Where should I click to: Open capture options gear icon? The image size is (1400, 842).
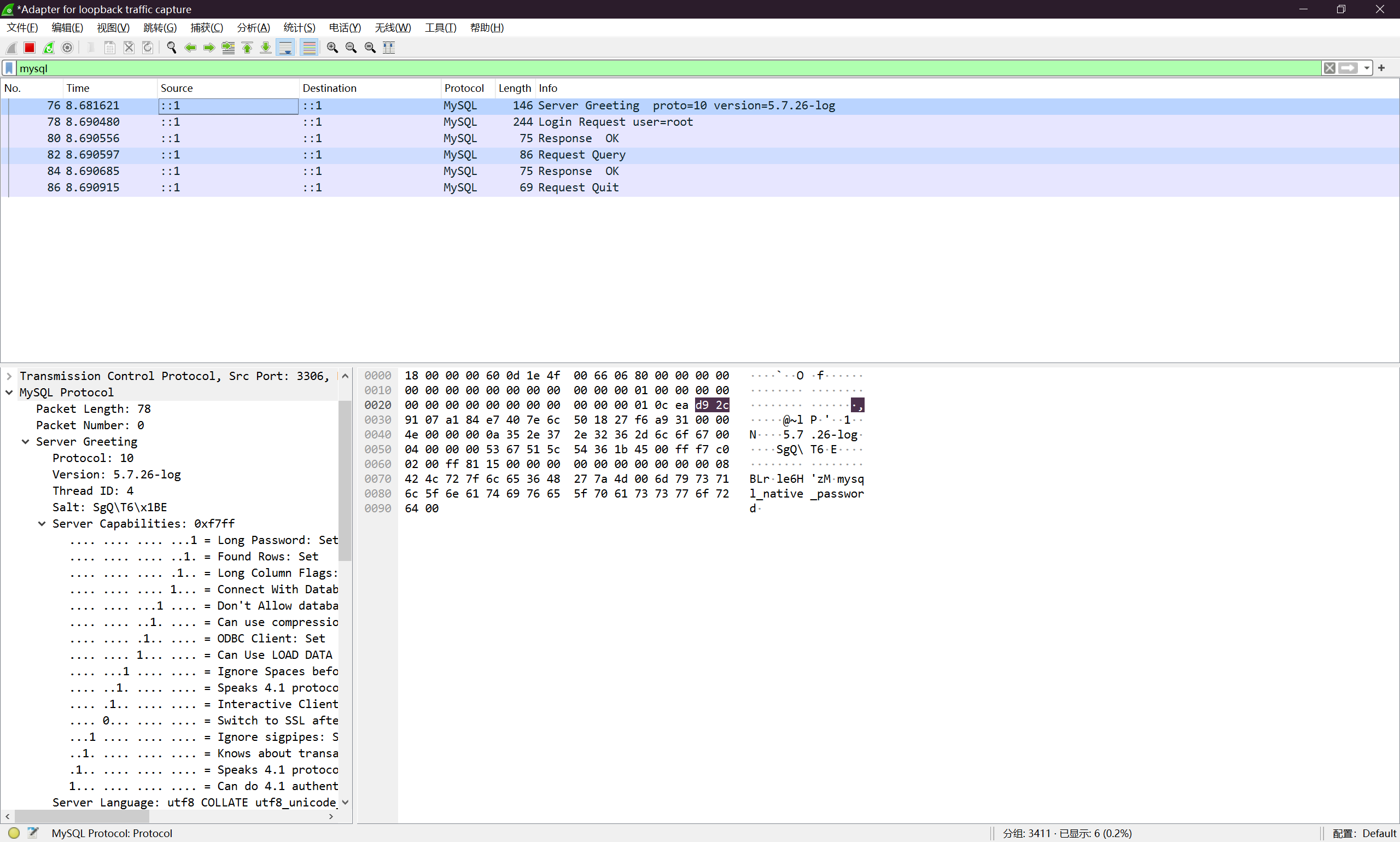pyautogui.click(x=67, y=48)
